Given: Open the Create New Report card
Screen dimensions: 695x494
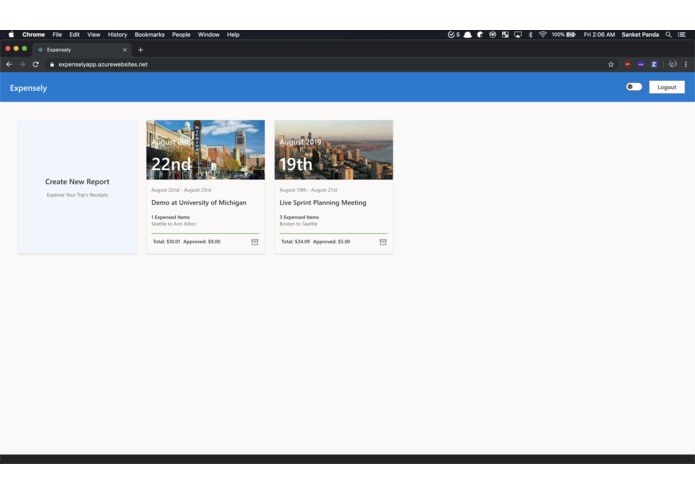Looking at the screenshot, I should [77, 187].
